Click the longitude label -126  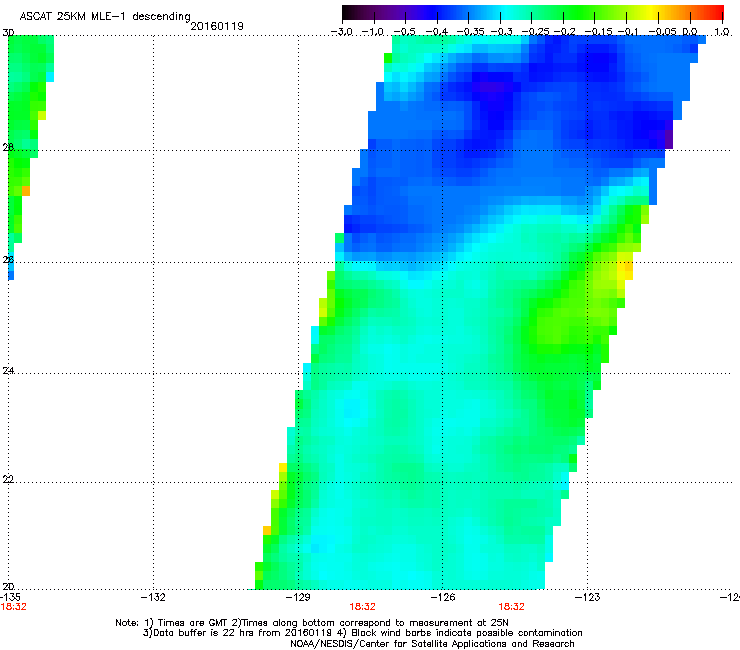tap(443, 597)
